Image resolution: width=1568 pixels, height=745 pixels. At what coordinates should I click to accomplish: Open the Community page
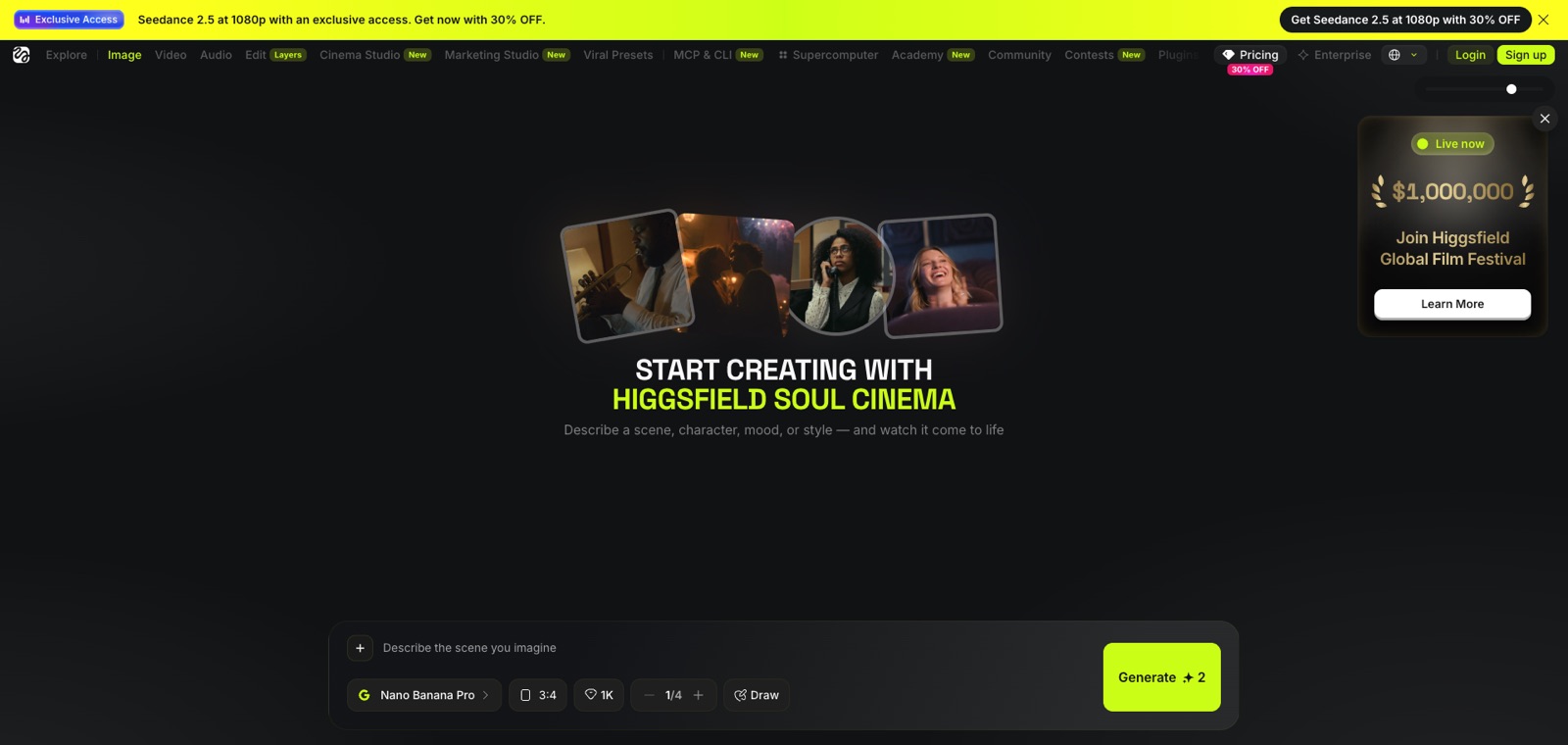tap(1019, 55)
